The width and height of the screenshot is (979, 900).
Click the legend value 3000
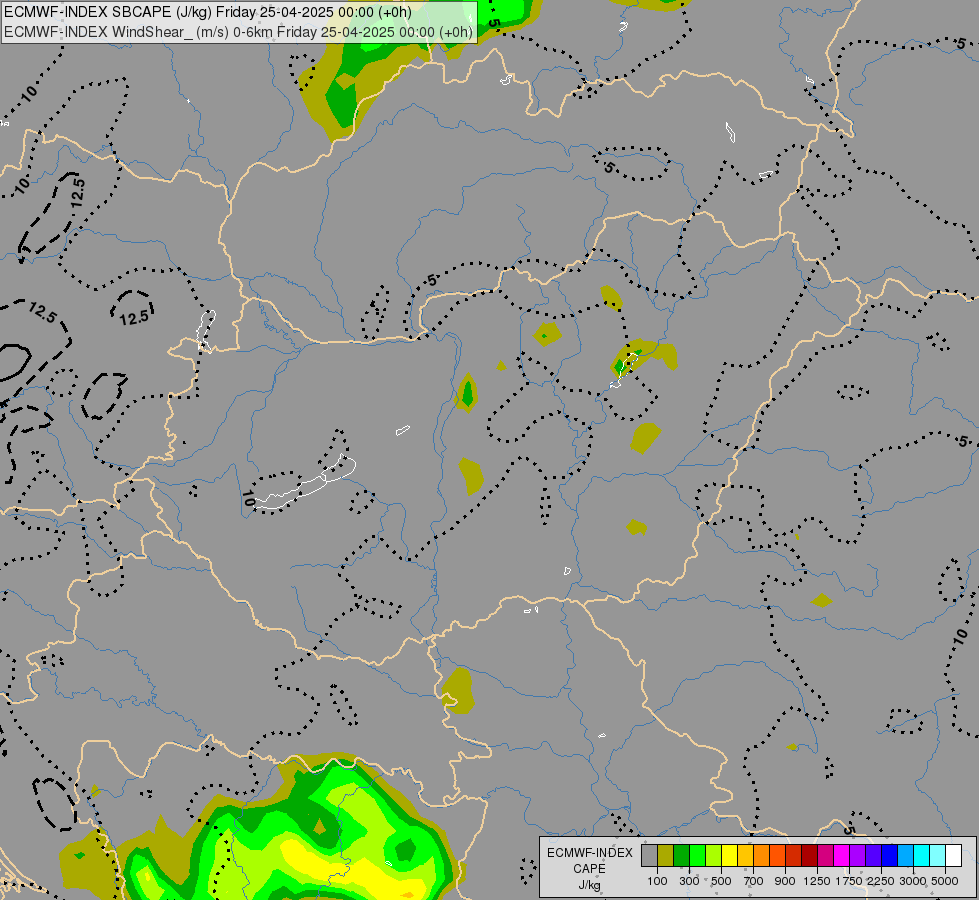913,881
